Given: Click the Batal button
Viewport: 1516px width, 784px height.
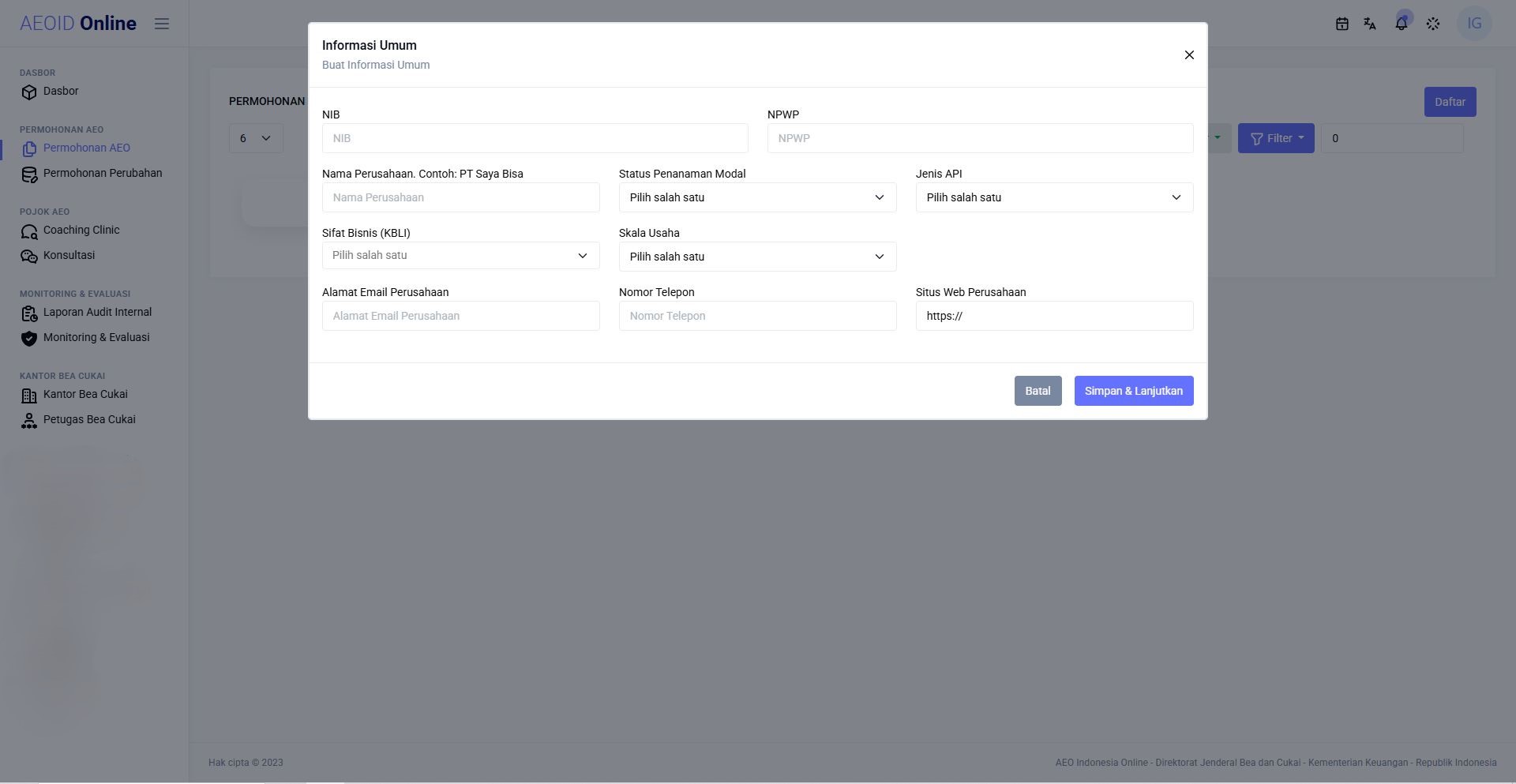Looking at the screenshot, I should (1038, 391).
